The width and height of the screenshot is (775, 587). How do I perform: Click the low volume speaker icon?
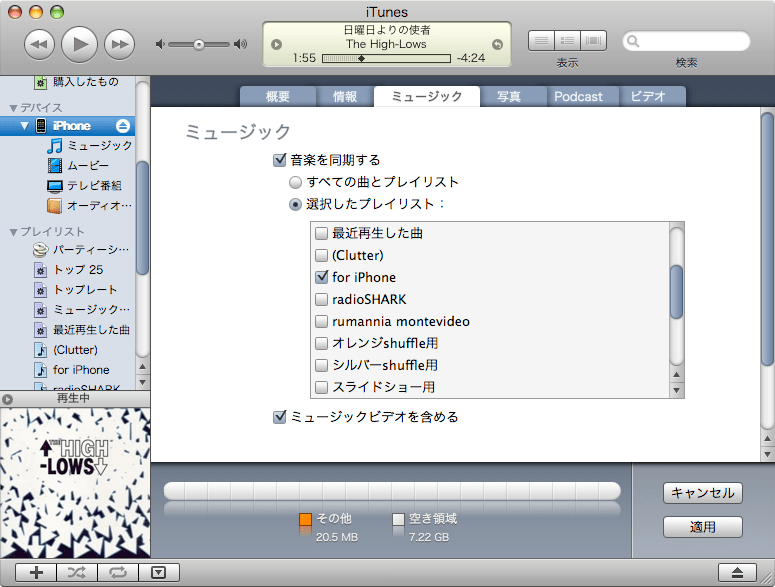pyautogui.click(x=160, y=44)
